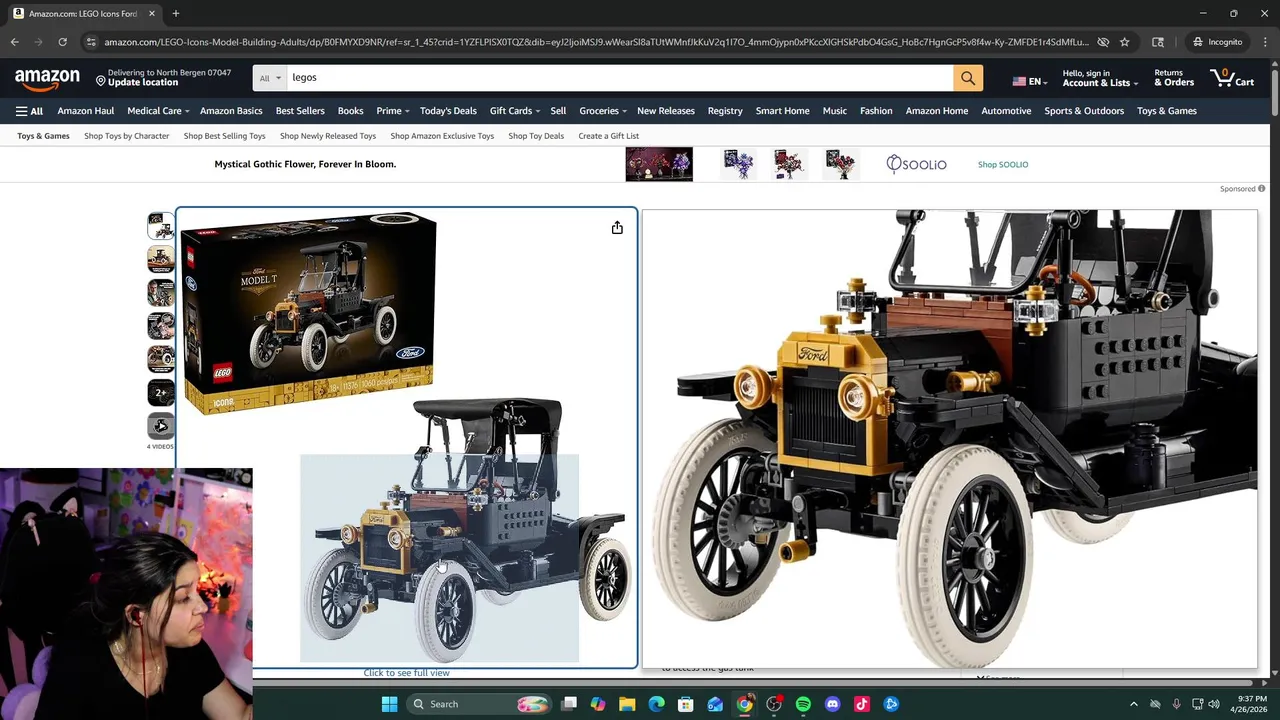
Task: Open Shop Amazon Exclusive Toys
Action: [x=442, y=136]
